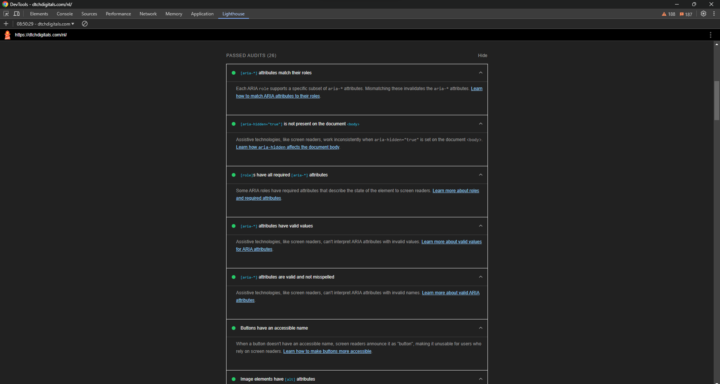
Task: Click 'attributes match their roles' title
Action: tap(276, 73)
